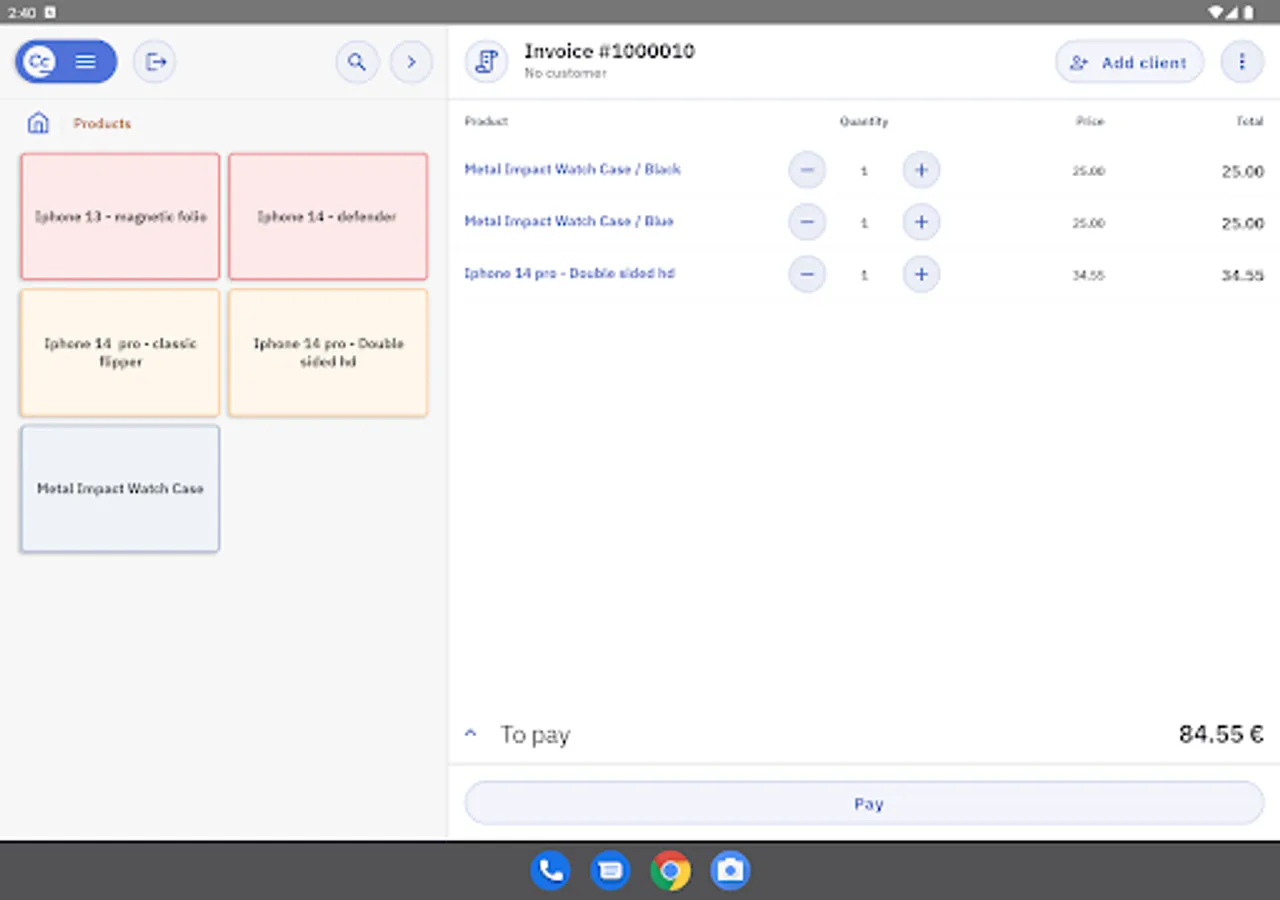Viewport: 1280px width, 900px height.
Task: Decrease quantity of Watch Case / Blue
Action: 807,222
